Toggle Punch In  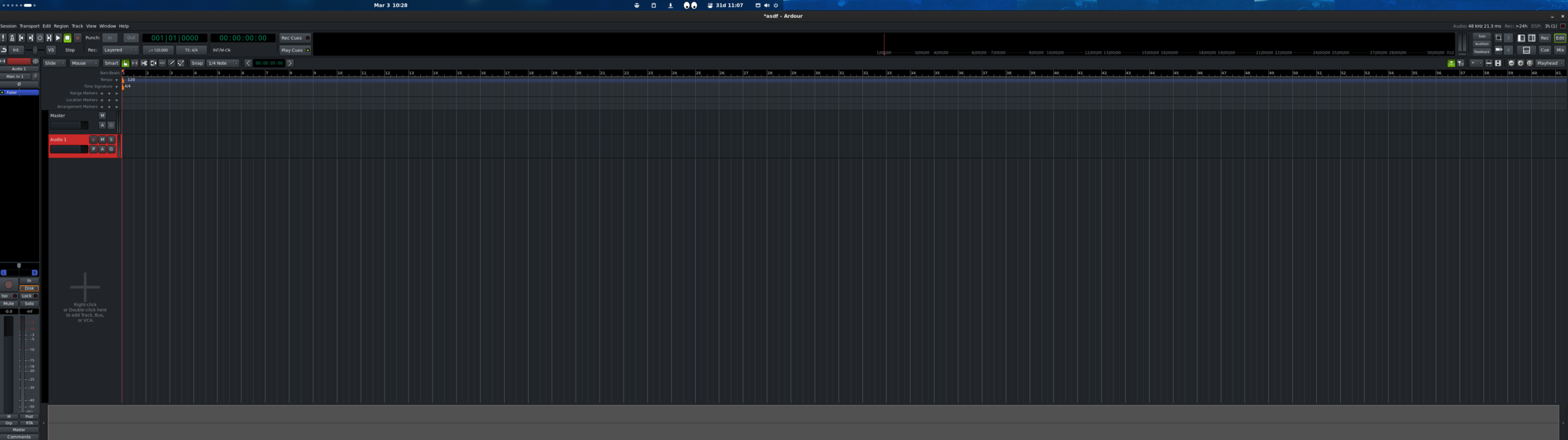pyautogui.click(x=110, y=38)
